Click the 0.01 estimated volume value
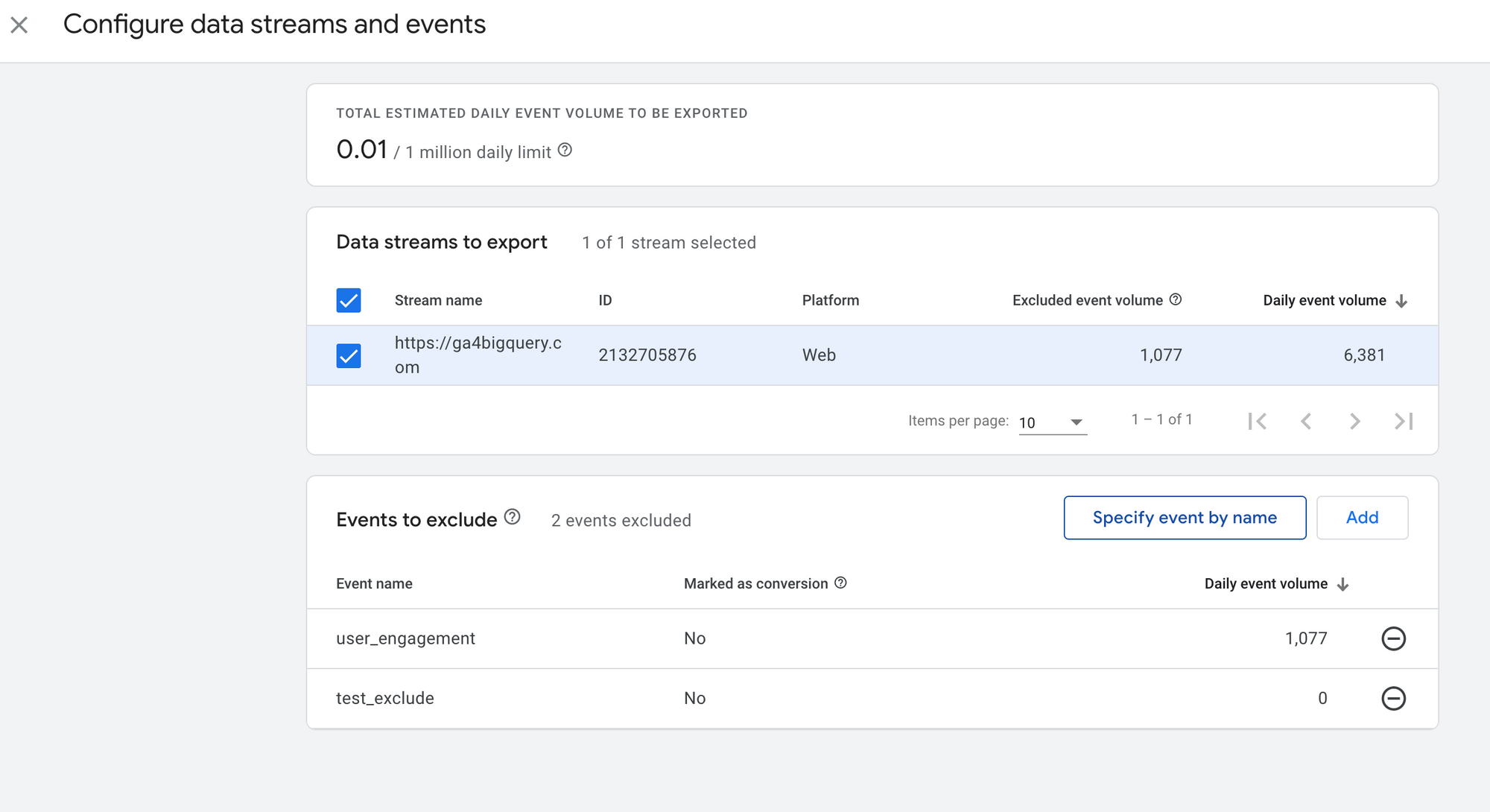The image size is (1490, 812). coord(362,149)
